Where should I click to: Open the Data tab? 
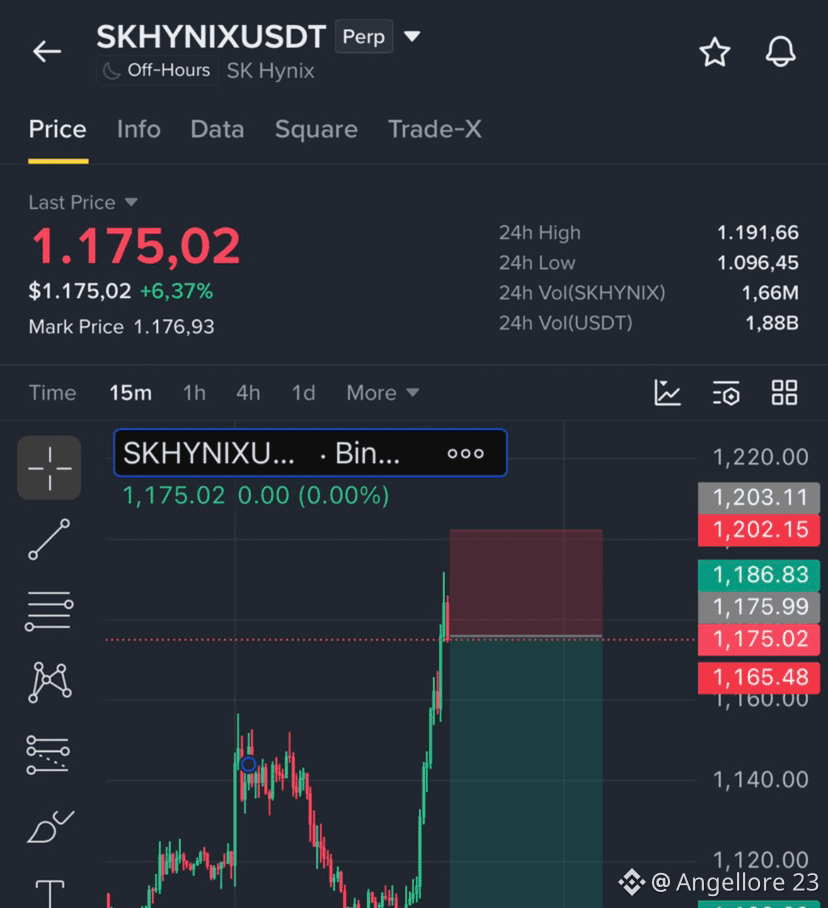pos(217,129)
